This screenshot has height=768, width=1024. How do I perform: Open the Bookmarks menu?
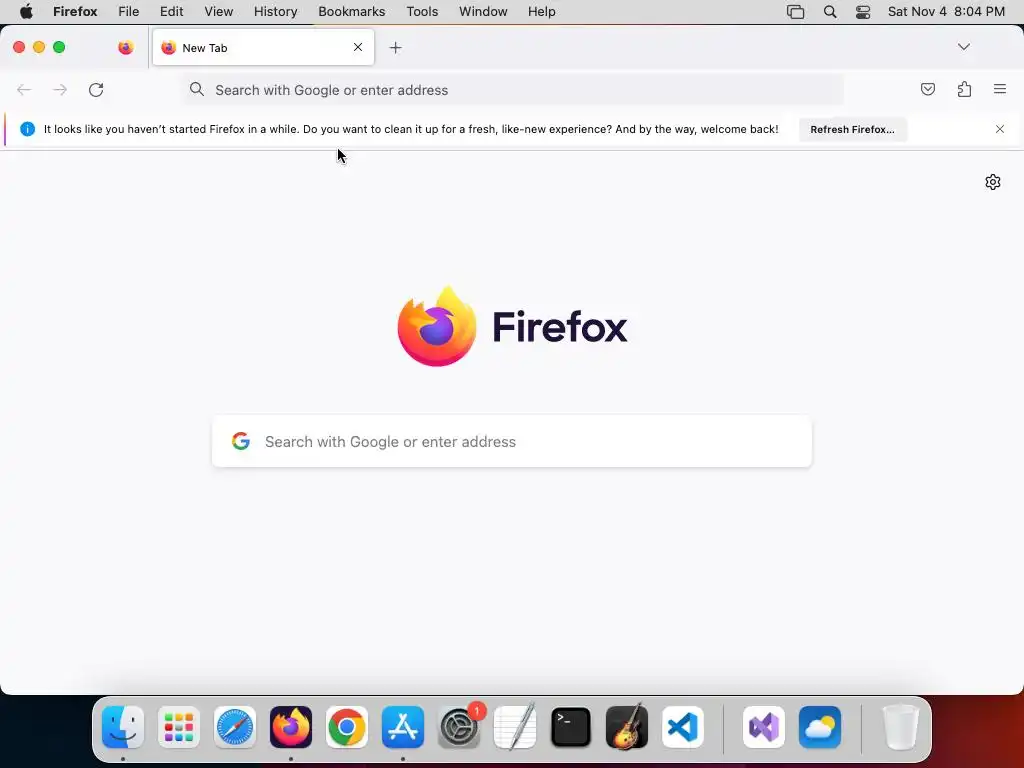click(x=352, y=12)
